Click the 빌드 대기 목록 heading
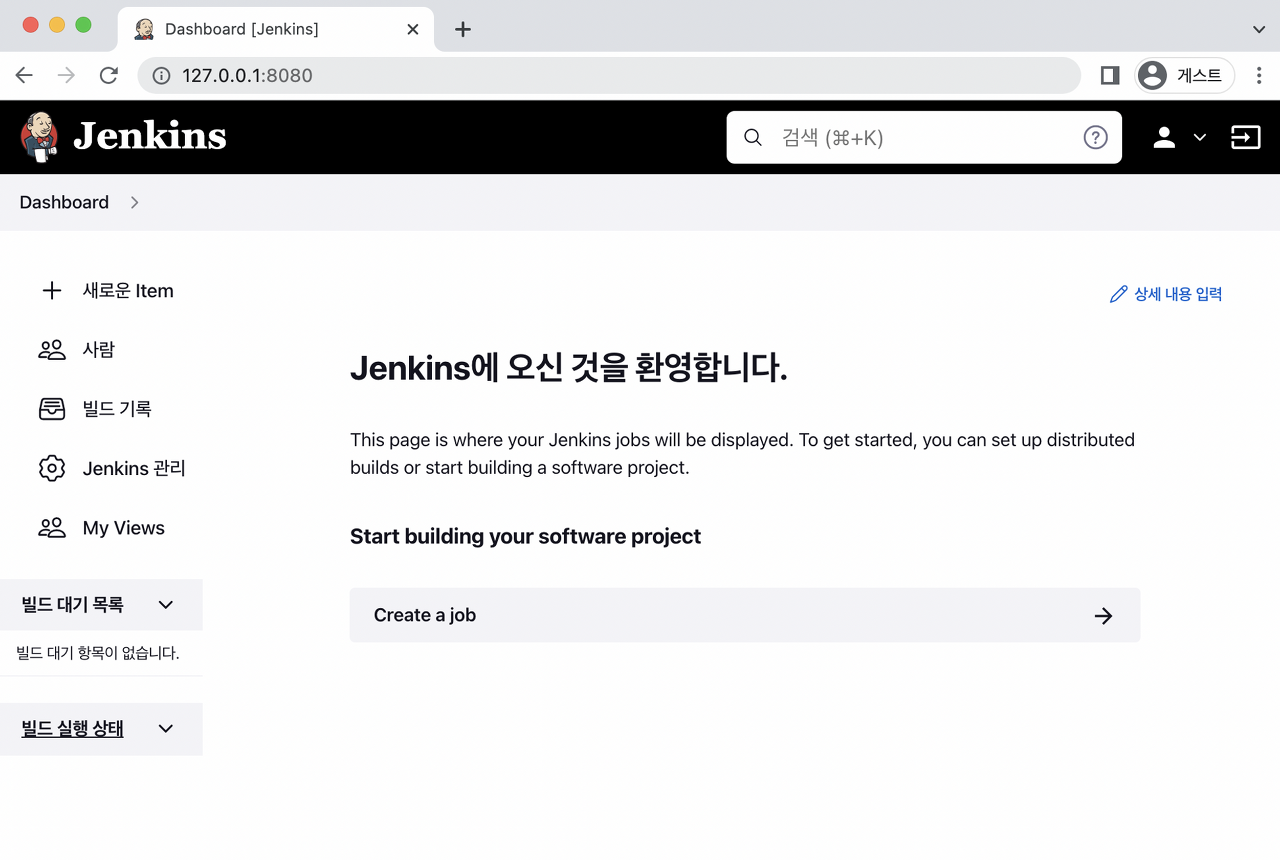Image resolution: width=1280 pixels, height=860 pixels. point(73,605)
